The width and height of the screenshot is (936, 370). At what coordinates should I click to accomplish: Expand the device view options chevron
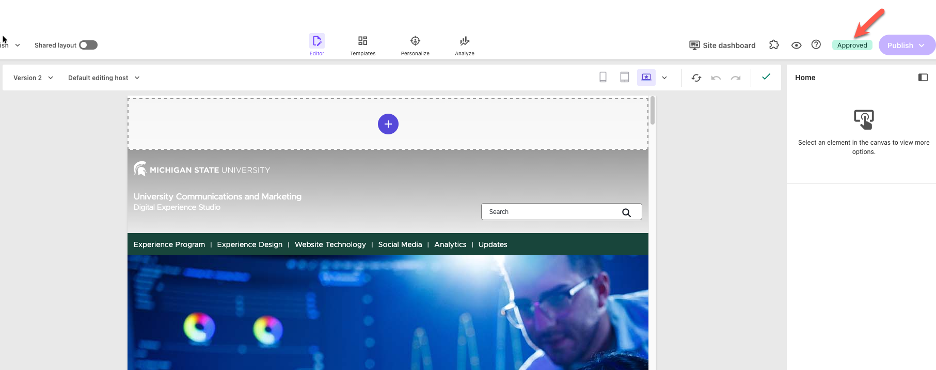[x=664, y=78]
